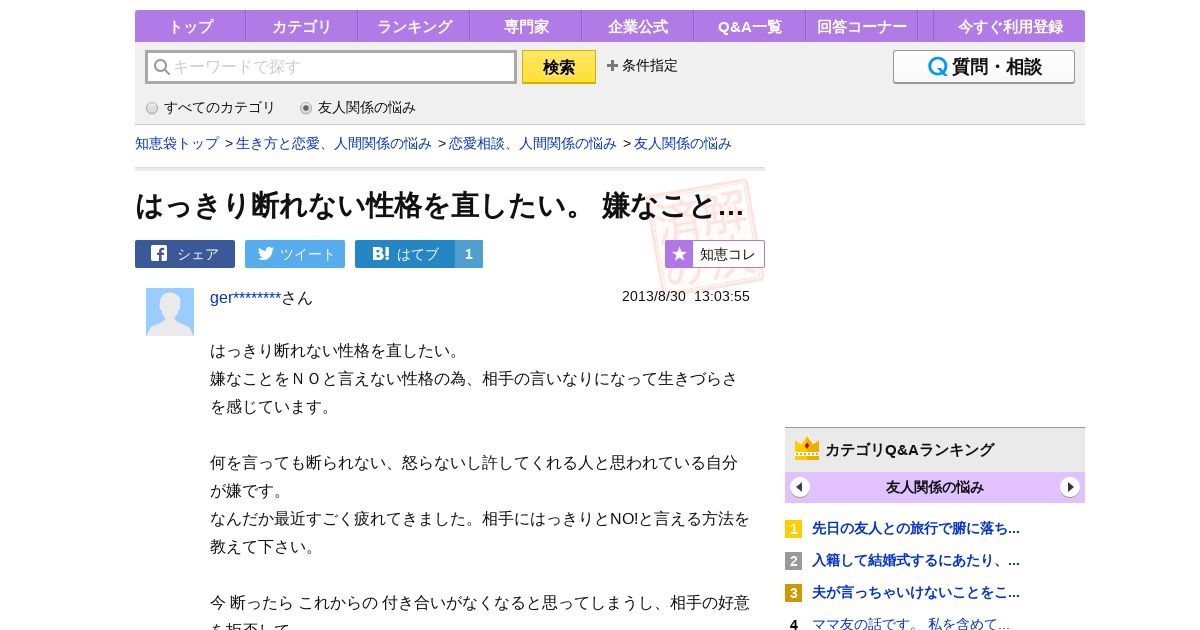Select 友人関係の悩み radio button

click(306, 108)
